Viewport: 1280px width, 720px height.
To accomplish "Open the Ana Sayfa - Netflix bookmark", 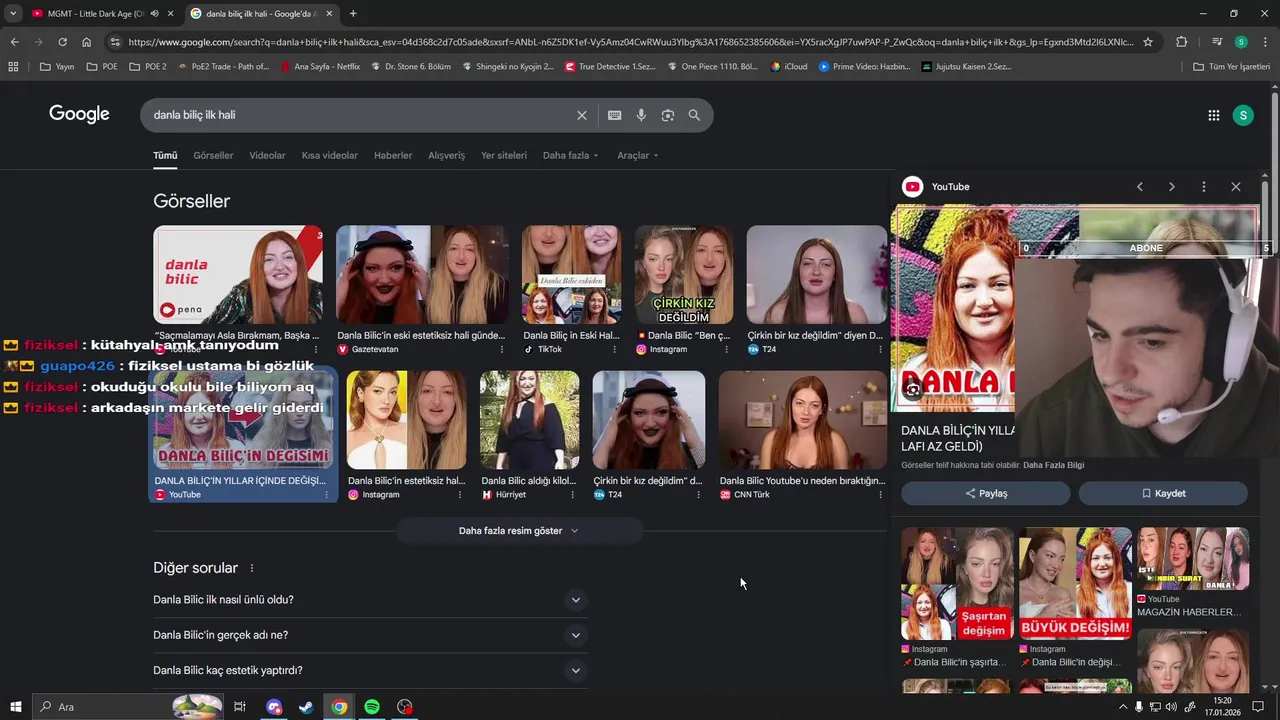I will (x=320, y=67).
